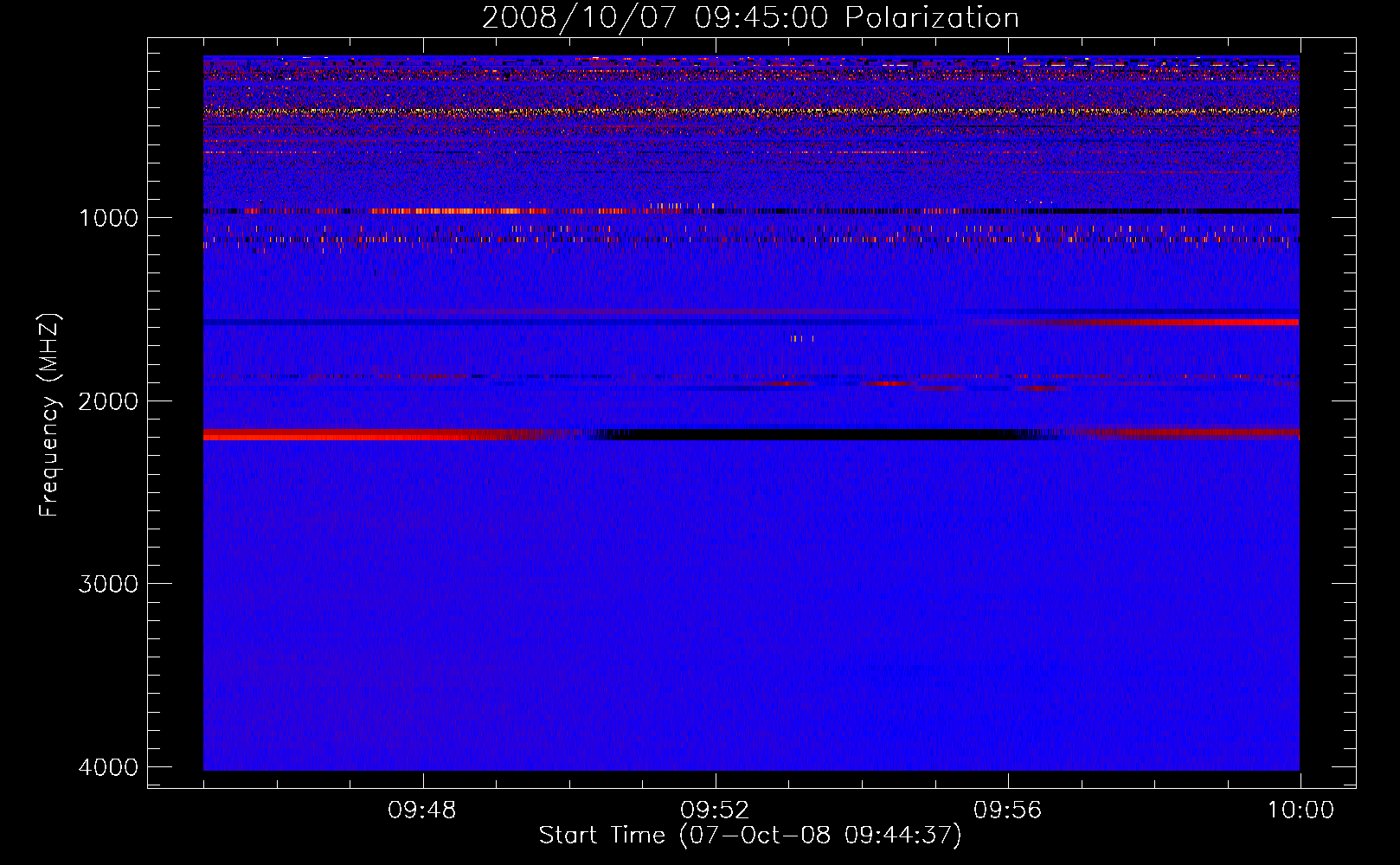This screenshot has width=1400, height=865.
Task: Click the 10:00 time axis label
Action: tap(1300, 811)
